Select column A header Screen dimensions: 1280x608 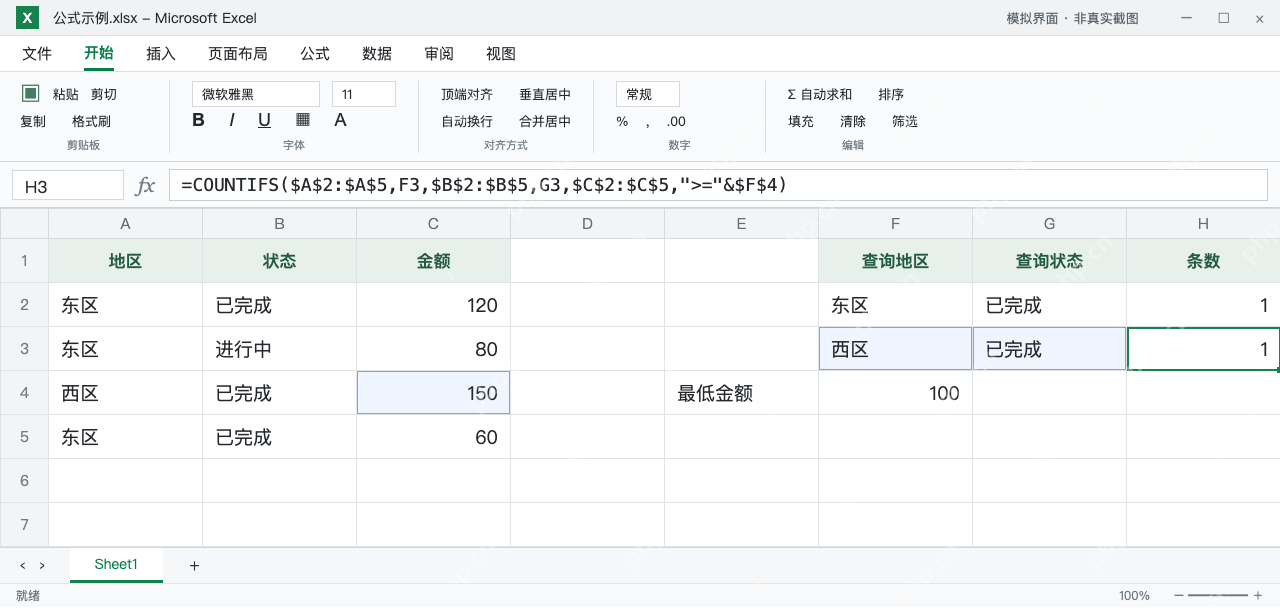(x=125, y=223)
